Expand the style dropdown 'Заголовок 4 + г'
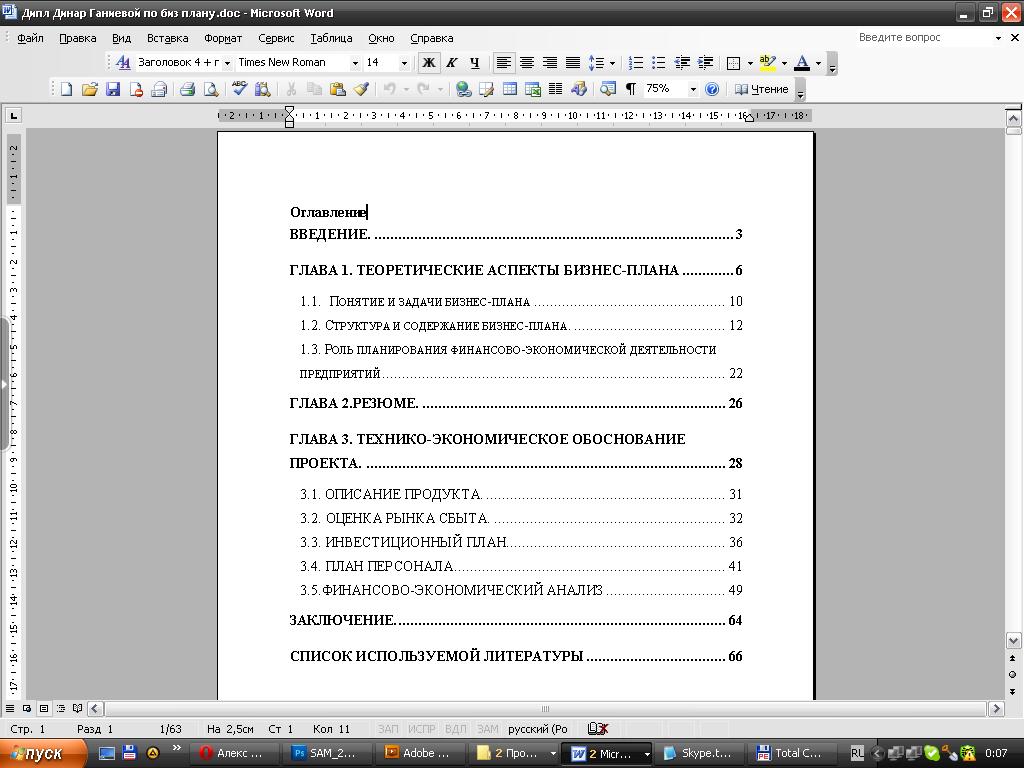This screenshot has width=1024, height=768. tap(227, 63)
